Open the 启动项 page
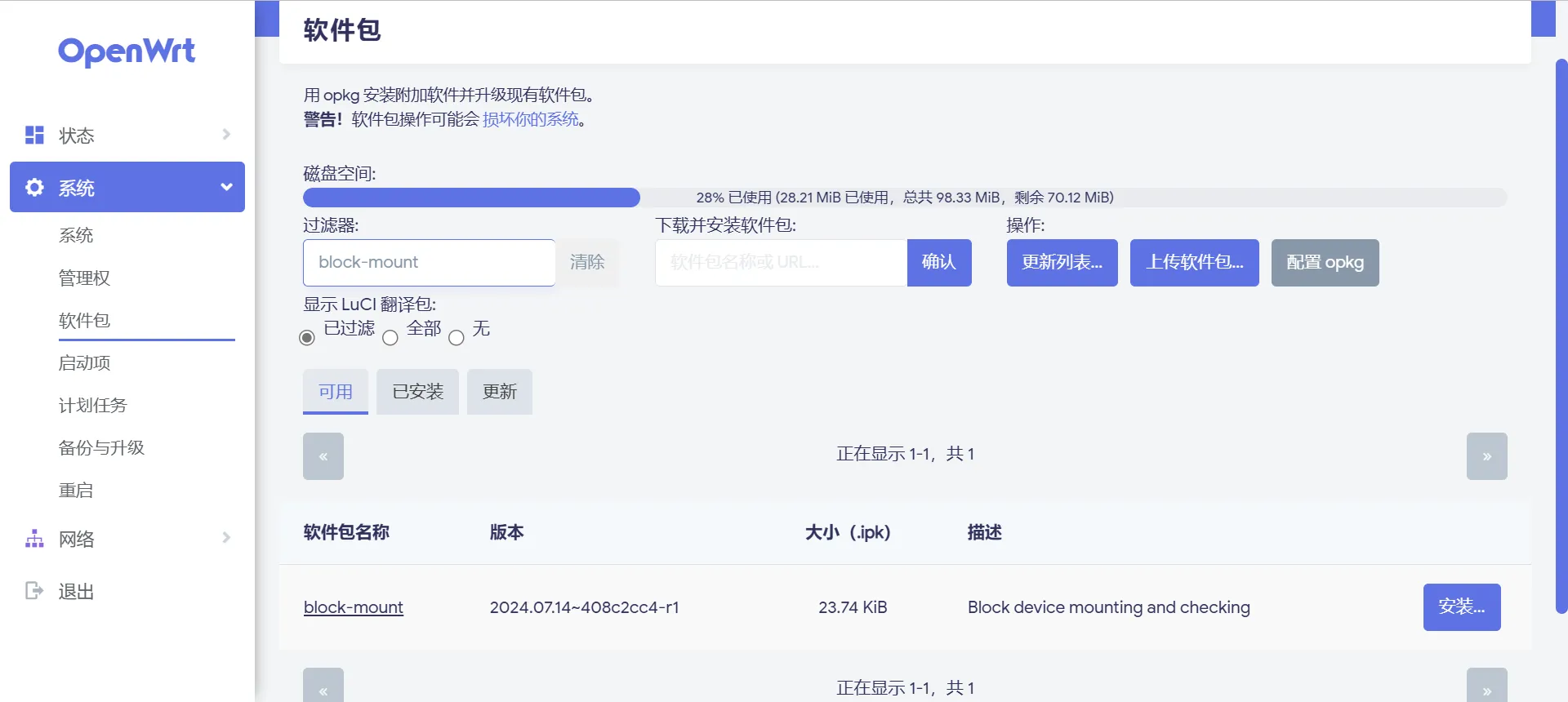Screen dimensions: 1568x702 [84, 362]
